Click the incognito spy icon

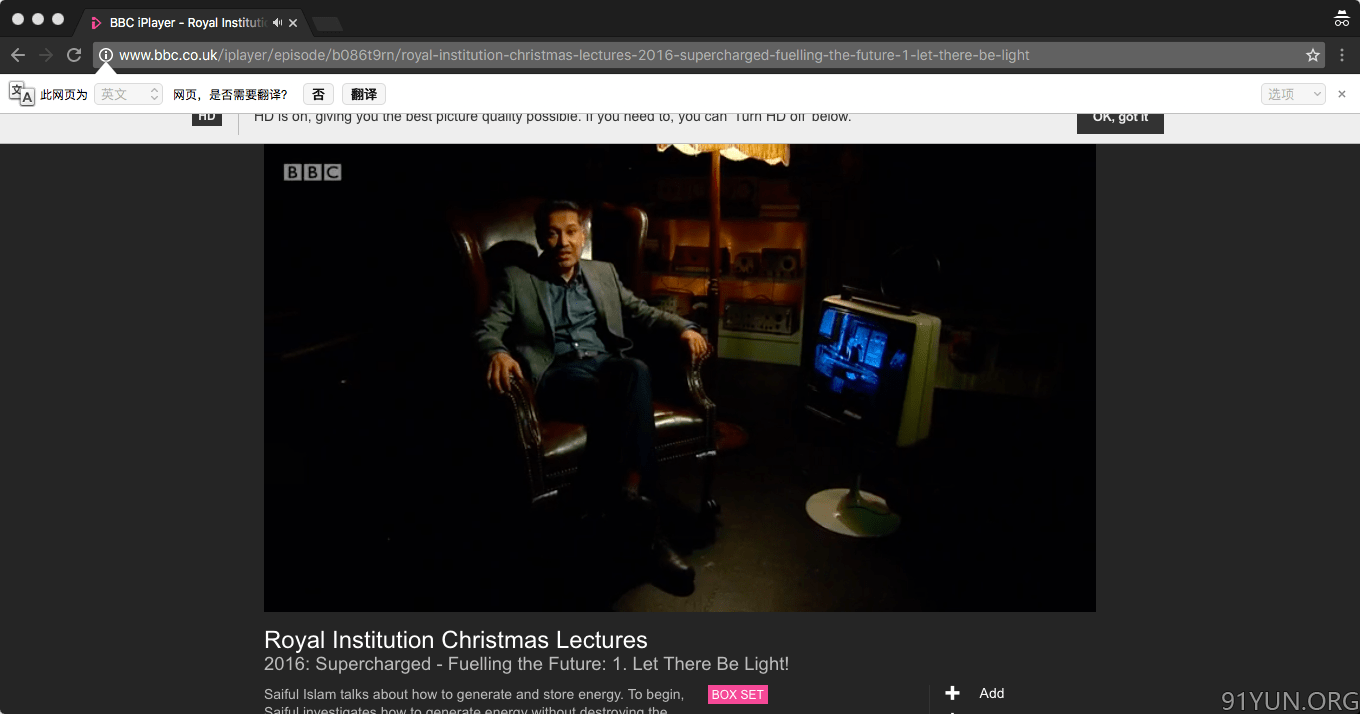1342,18
